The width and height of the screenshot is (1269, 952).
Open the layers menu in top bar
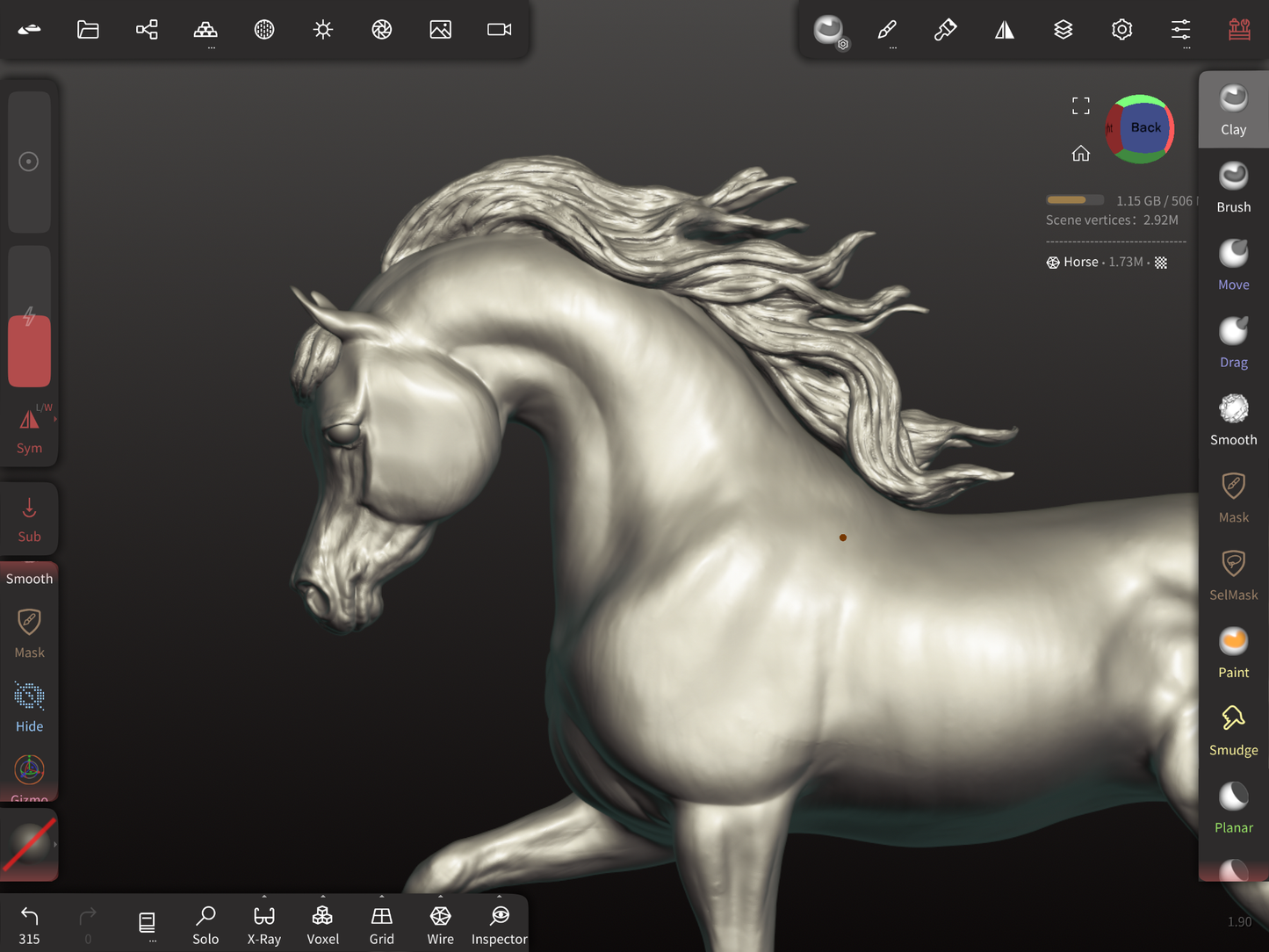(1063, 30)
